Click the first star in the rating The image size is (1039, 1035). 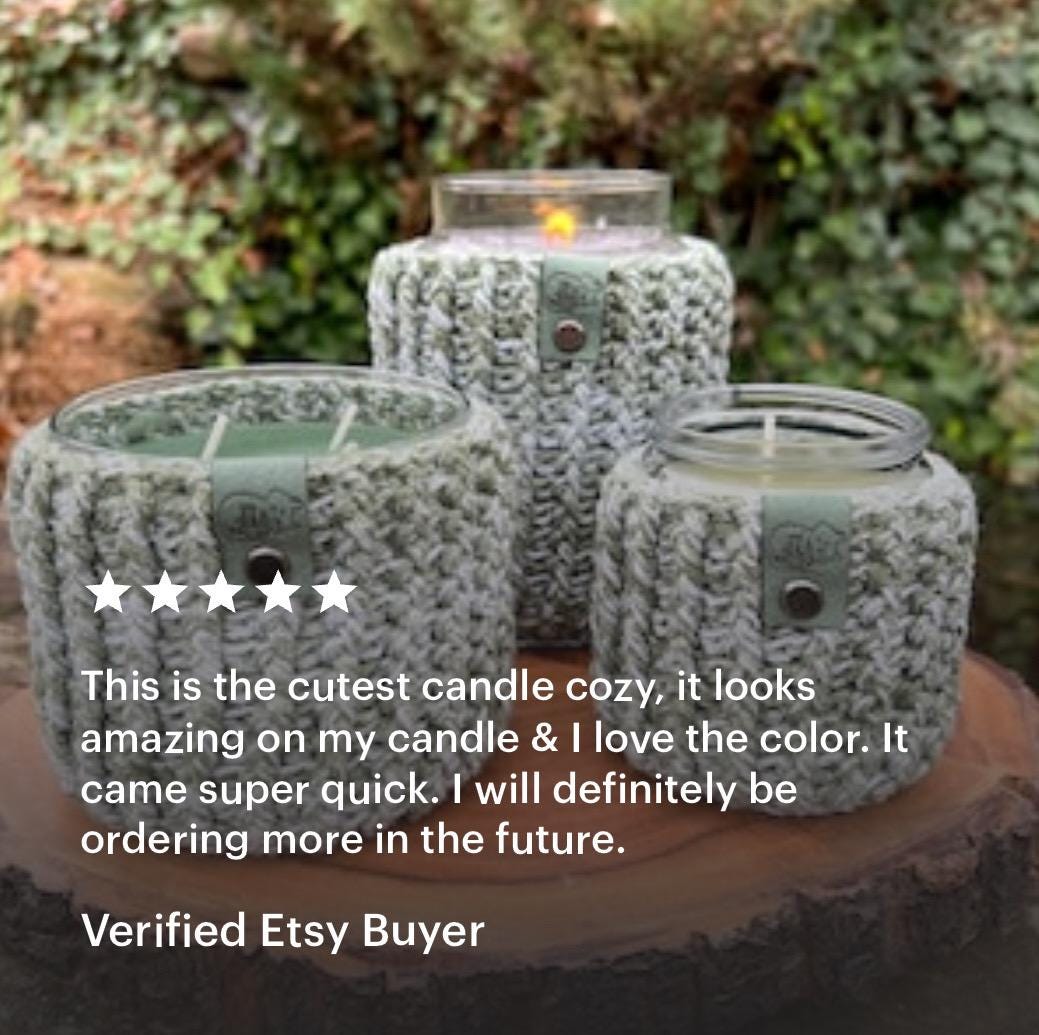107,592
